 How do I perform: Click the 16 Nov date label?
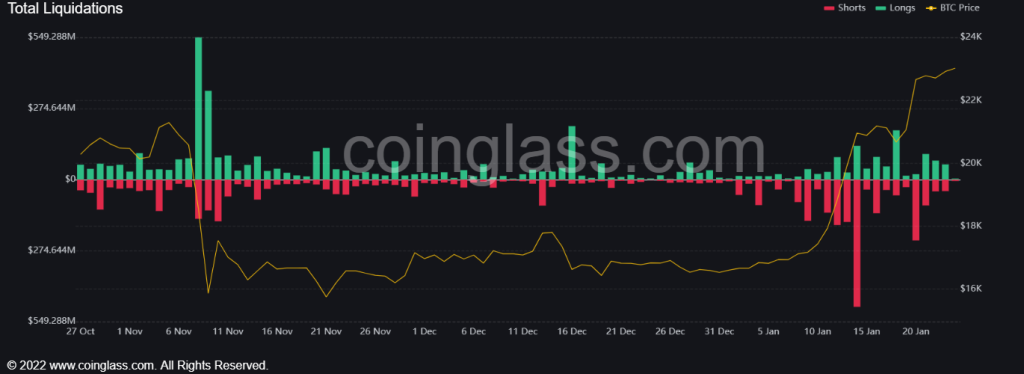click(277, 332)
